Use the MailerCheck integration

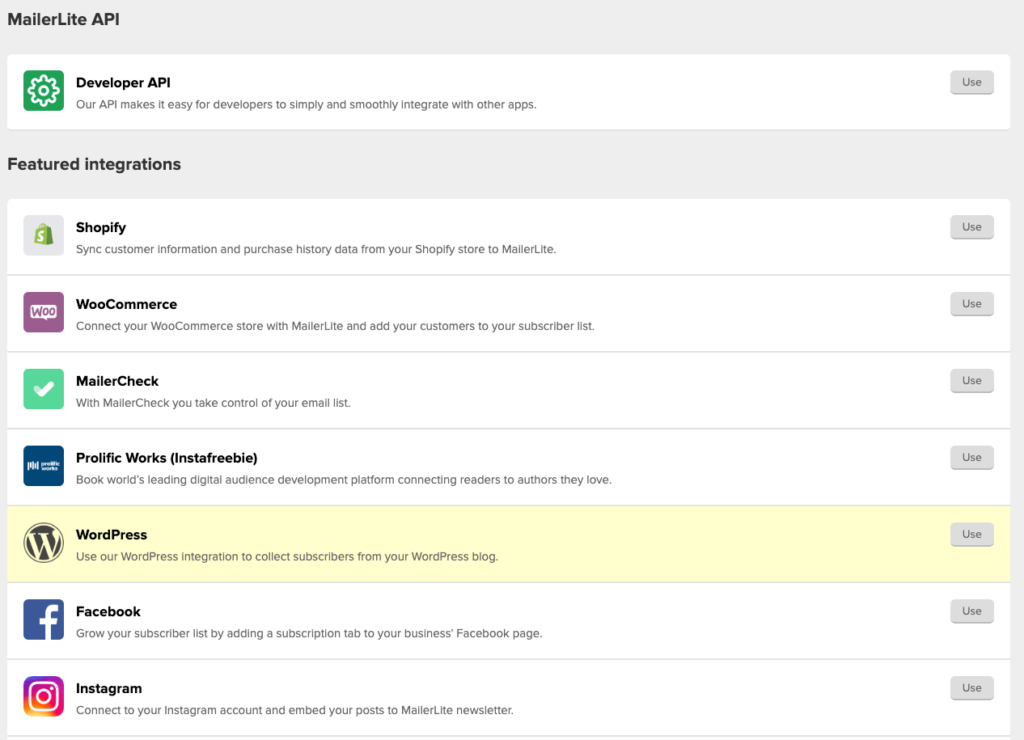point(971,380)
